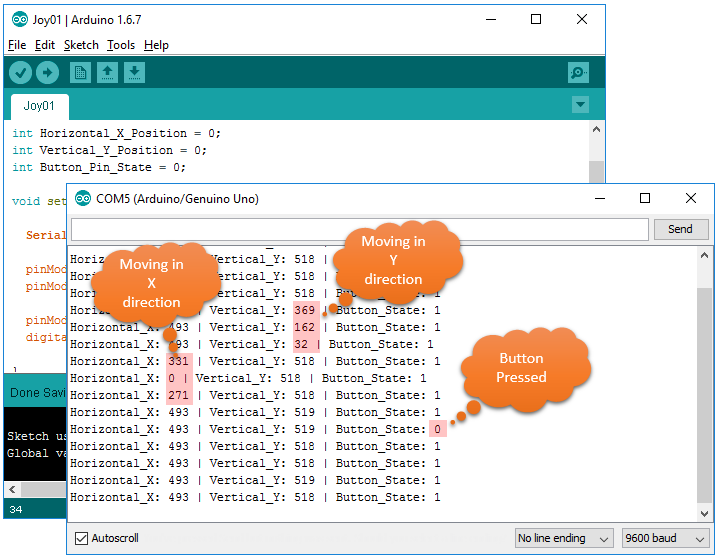The height and width of the screenshot is (560, 719).
Task: Click the Upload sketch arrow icon
Action: pos(47,72)
